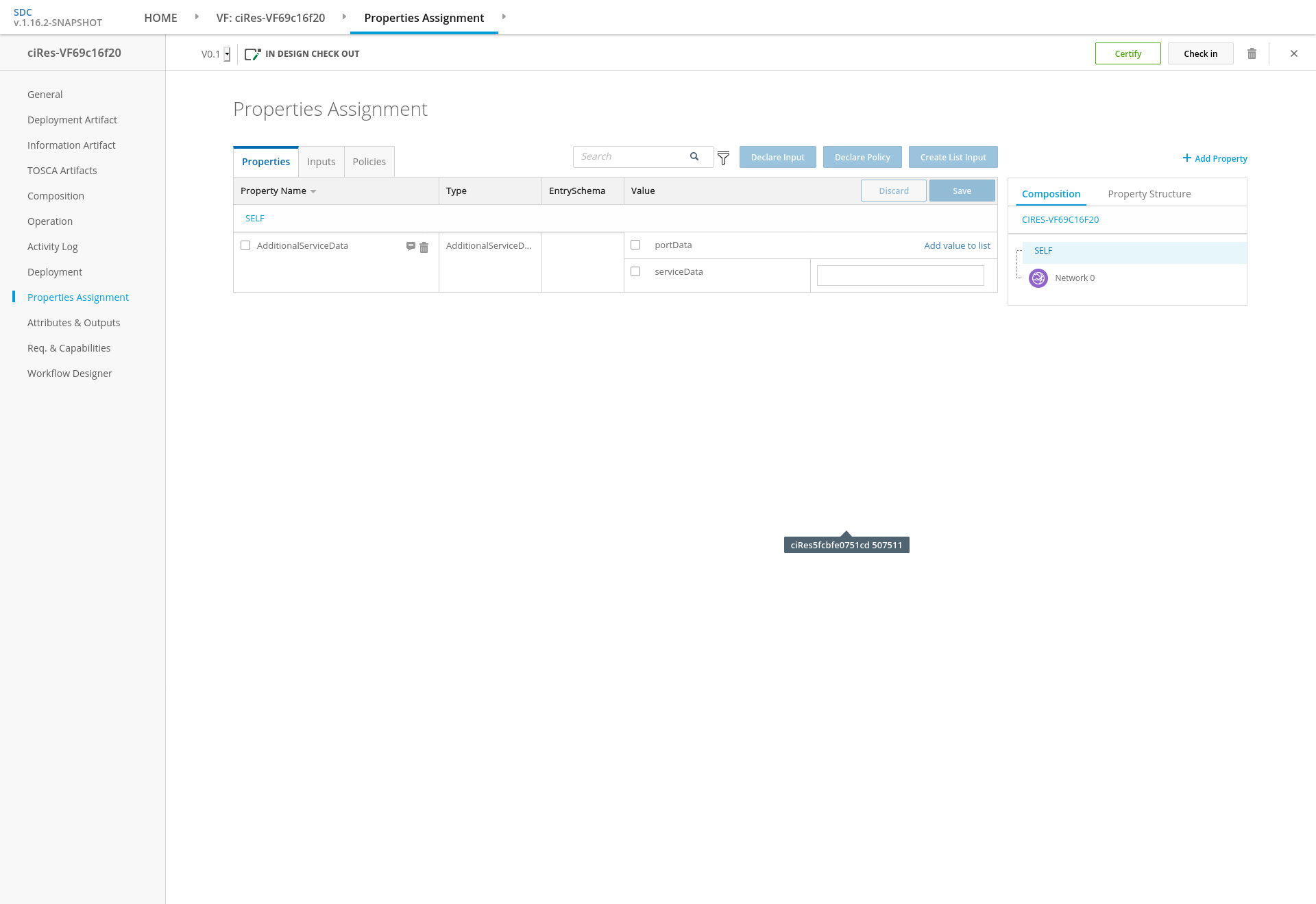Click the trash icon in the top toolbar
Image resolution: width=1316 pixels, height=904 pixels.
click(1252, 53)
